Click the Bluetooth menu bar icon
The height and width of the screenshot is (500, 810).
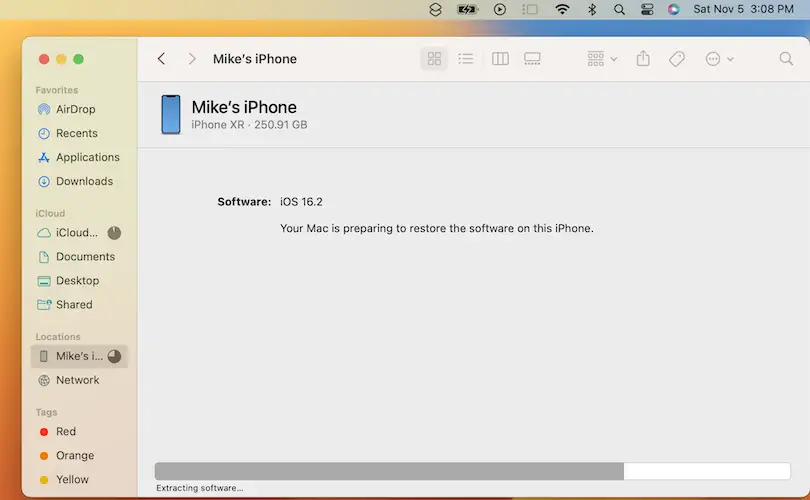(592, 9)
